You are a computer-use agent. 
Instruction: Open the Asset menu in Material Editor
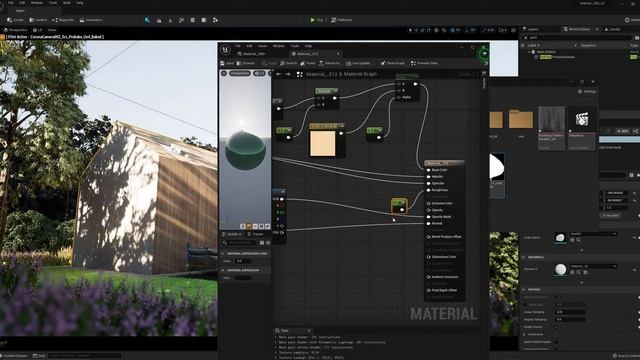(262, 46)
